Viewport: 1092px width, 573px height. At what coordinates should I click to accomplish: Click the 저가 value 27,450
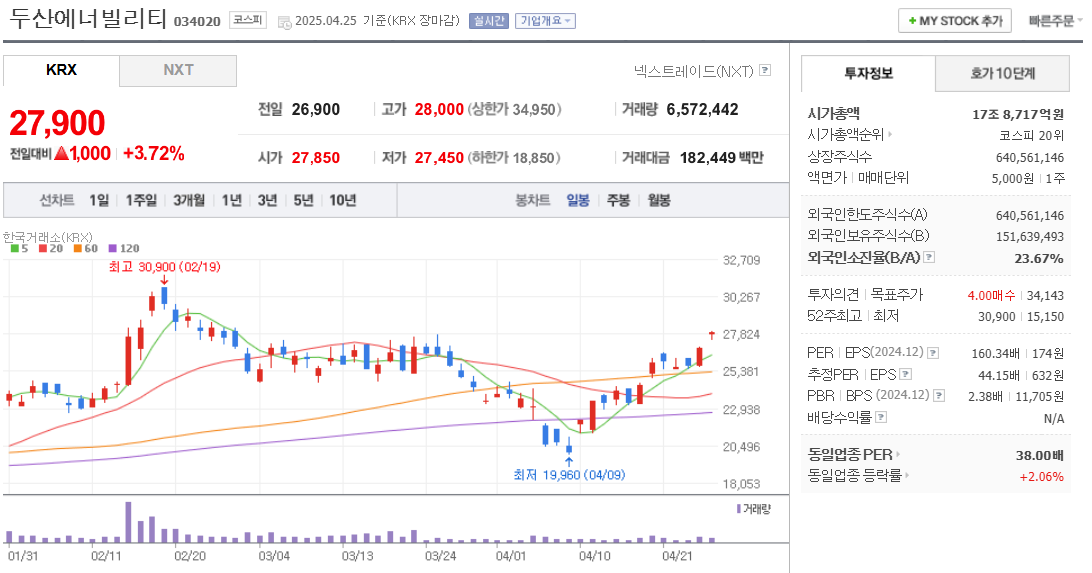point(439,158)
